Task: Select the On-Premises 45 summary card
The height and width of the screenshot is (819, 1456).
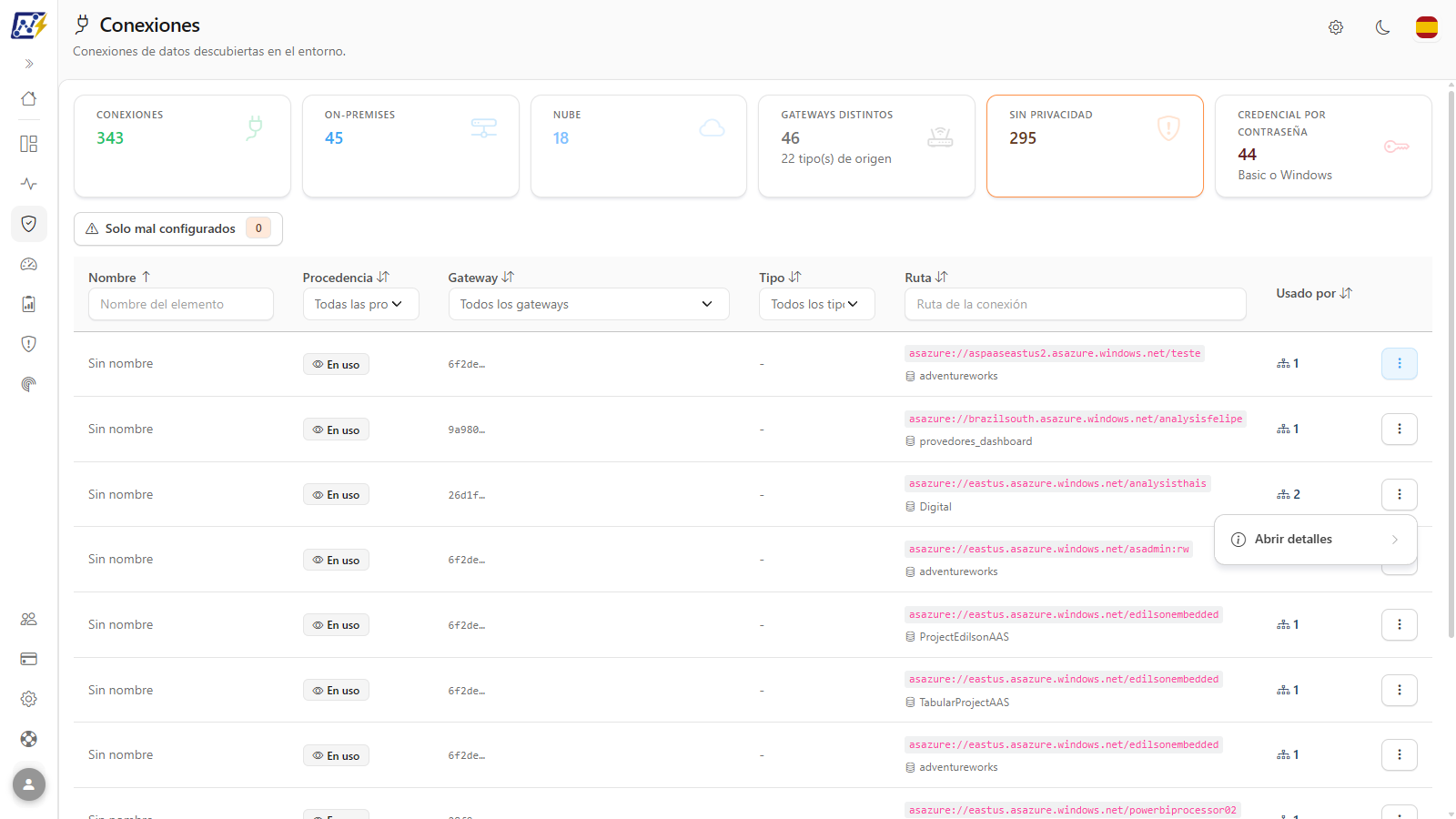Action: pyautogui.click(x=410, y=146)
